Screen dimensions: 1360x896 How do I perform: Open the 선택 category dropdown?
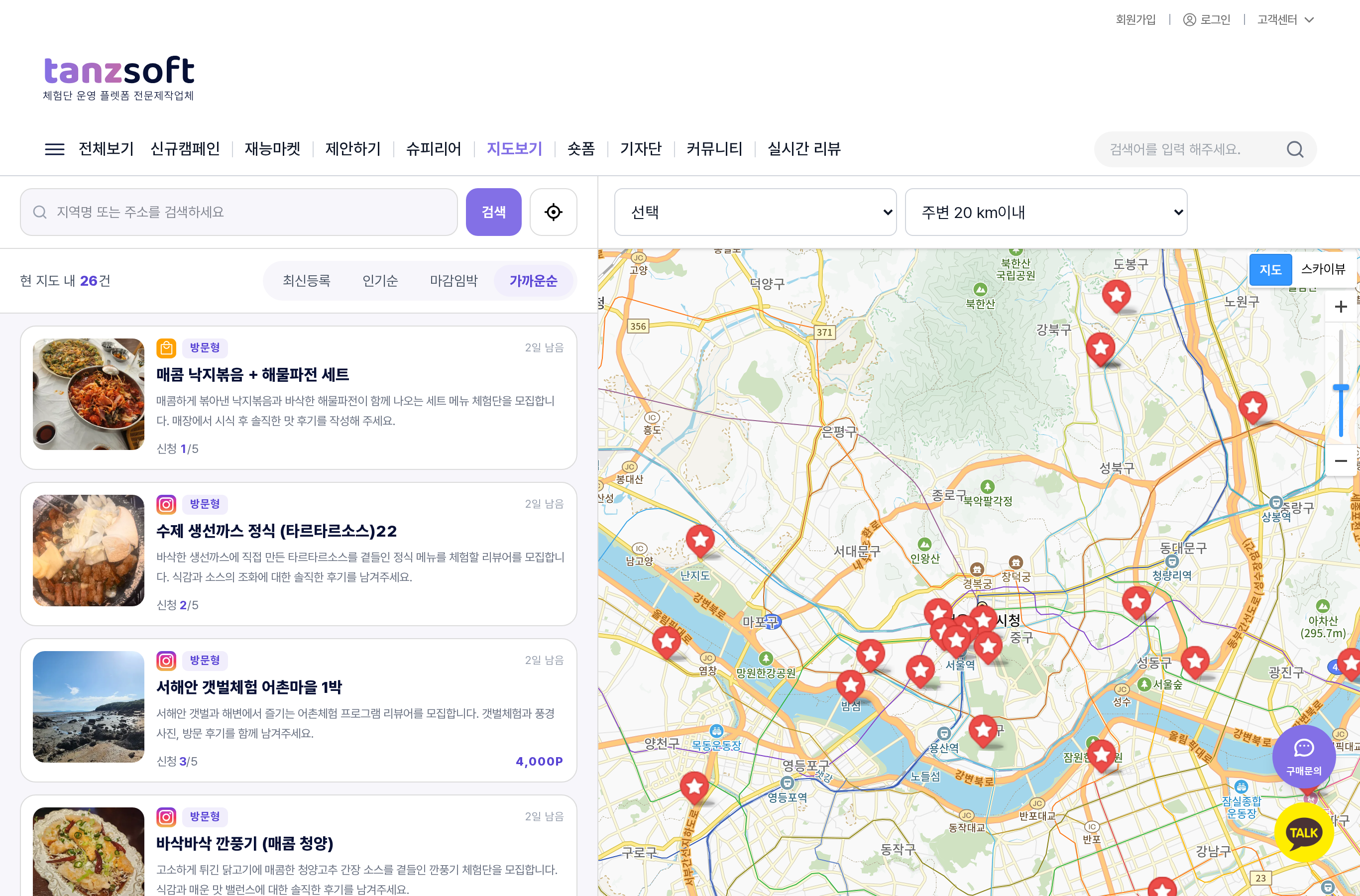pyautogui.click(x=755, y=212)
